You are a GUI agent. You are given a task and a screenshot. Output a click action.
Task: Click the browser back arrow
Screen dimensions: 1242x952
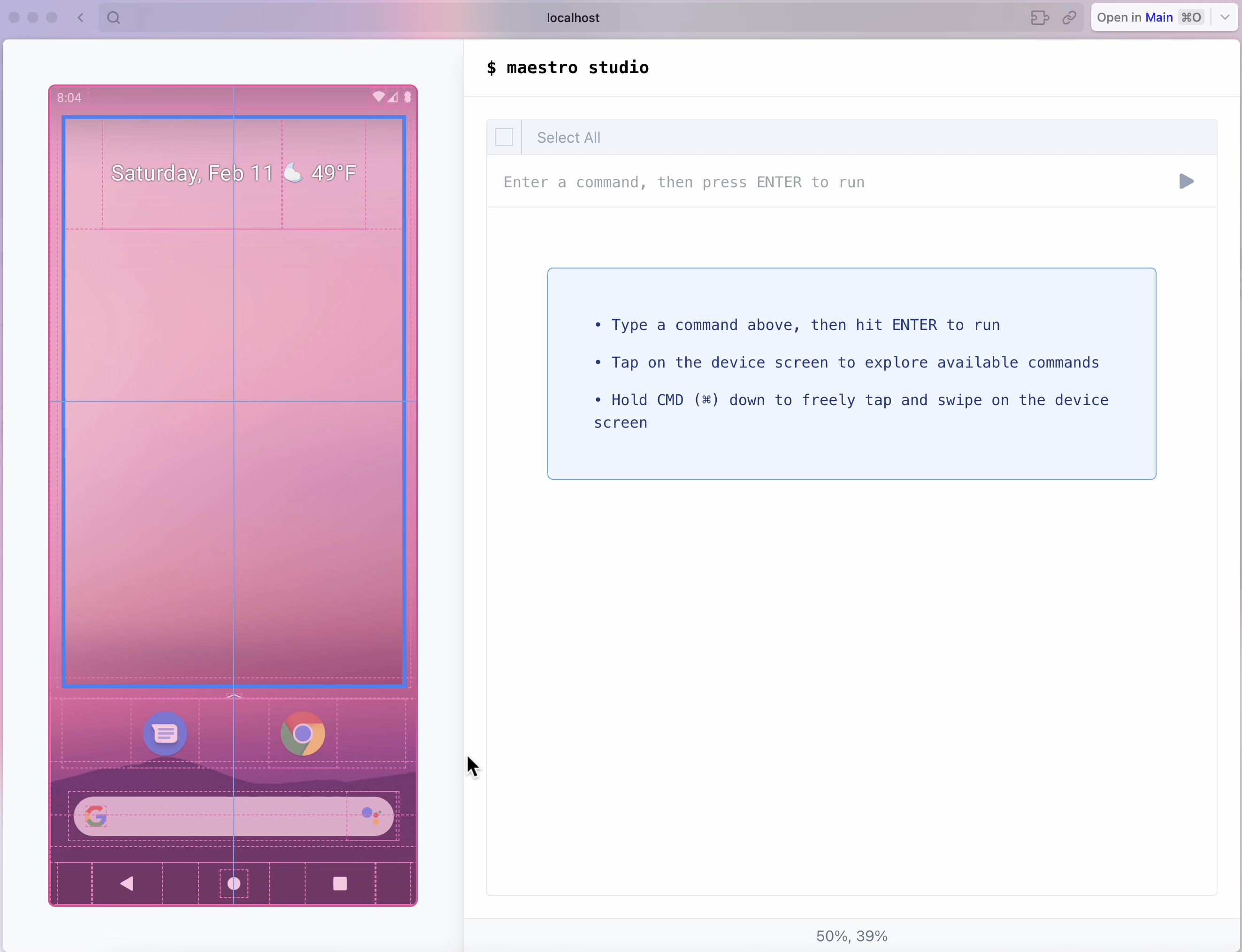(80, 17)
